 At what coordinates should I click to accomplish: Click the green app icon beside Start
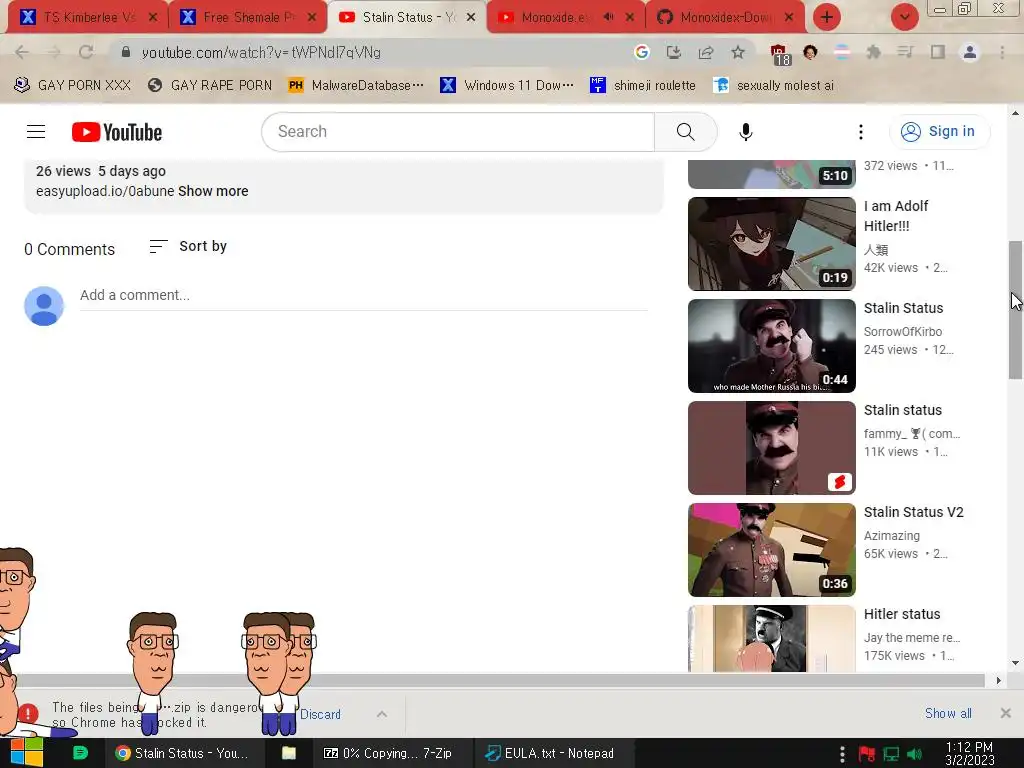tap(80, 753)
